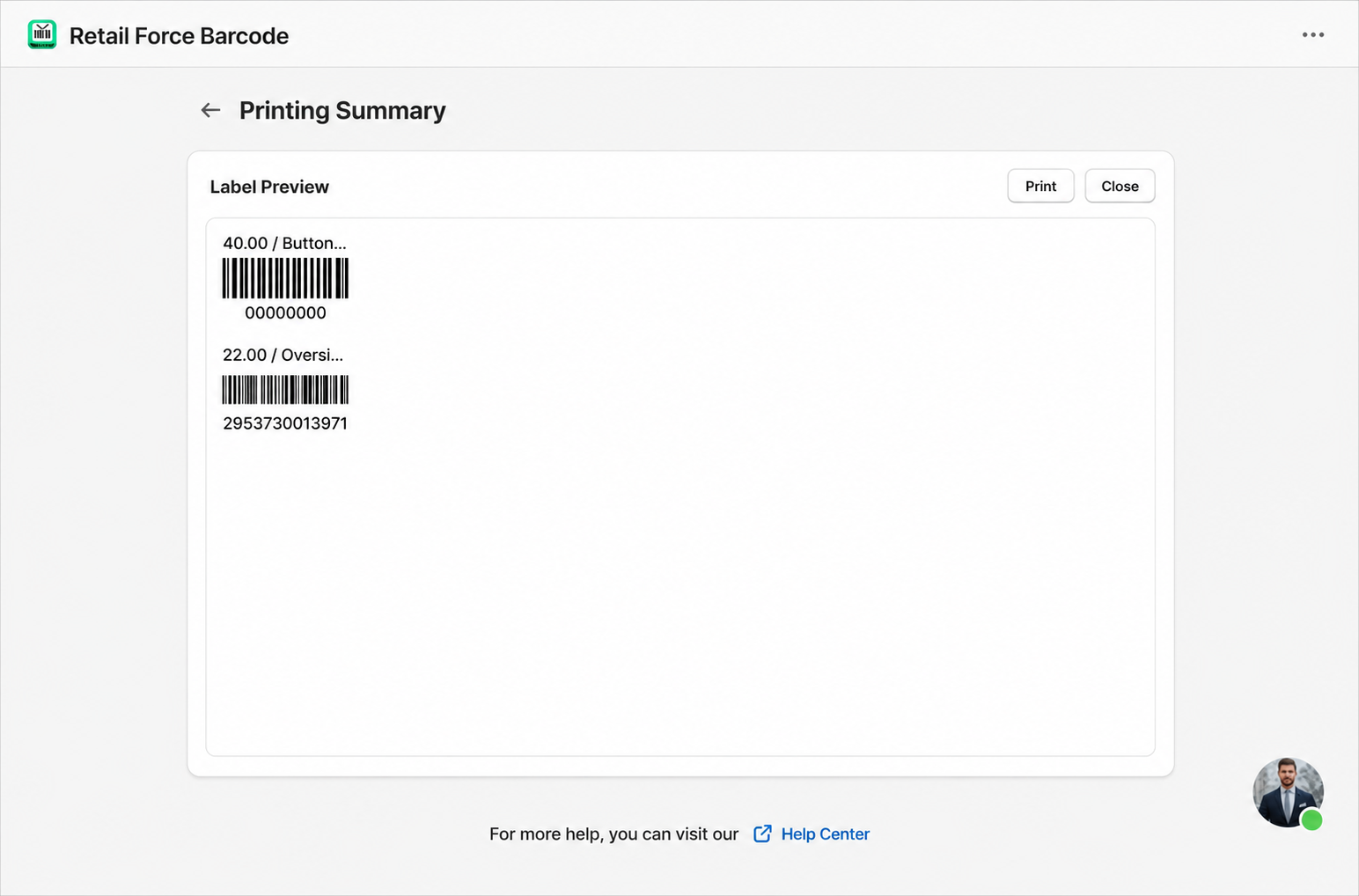Click the "For more help, you can visit our" text

pos(613,834)
